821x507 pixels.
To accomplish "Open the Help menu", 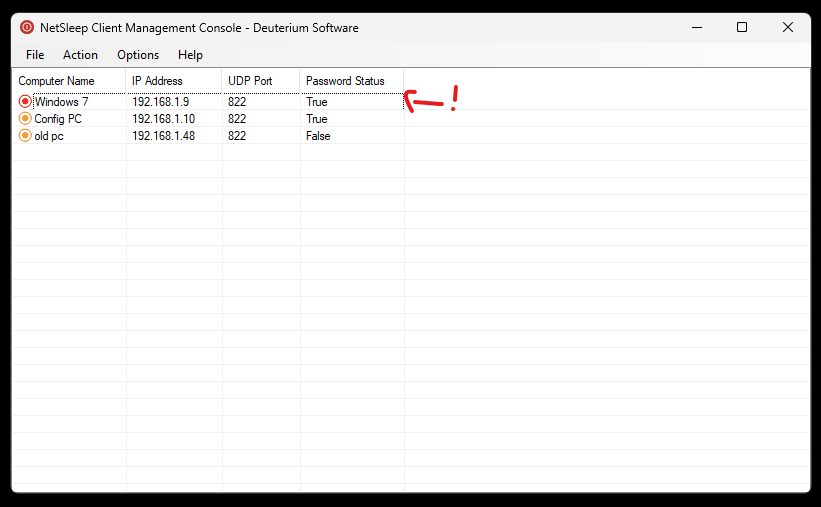I will click(x=190, y=55).
